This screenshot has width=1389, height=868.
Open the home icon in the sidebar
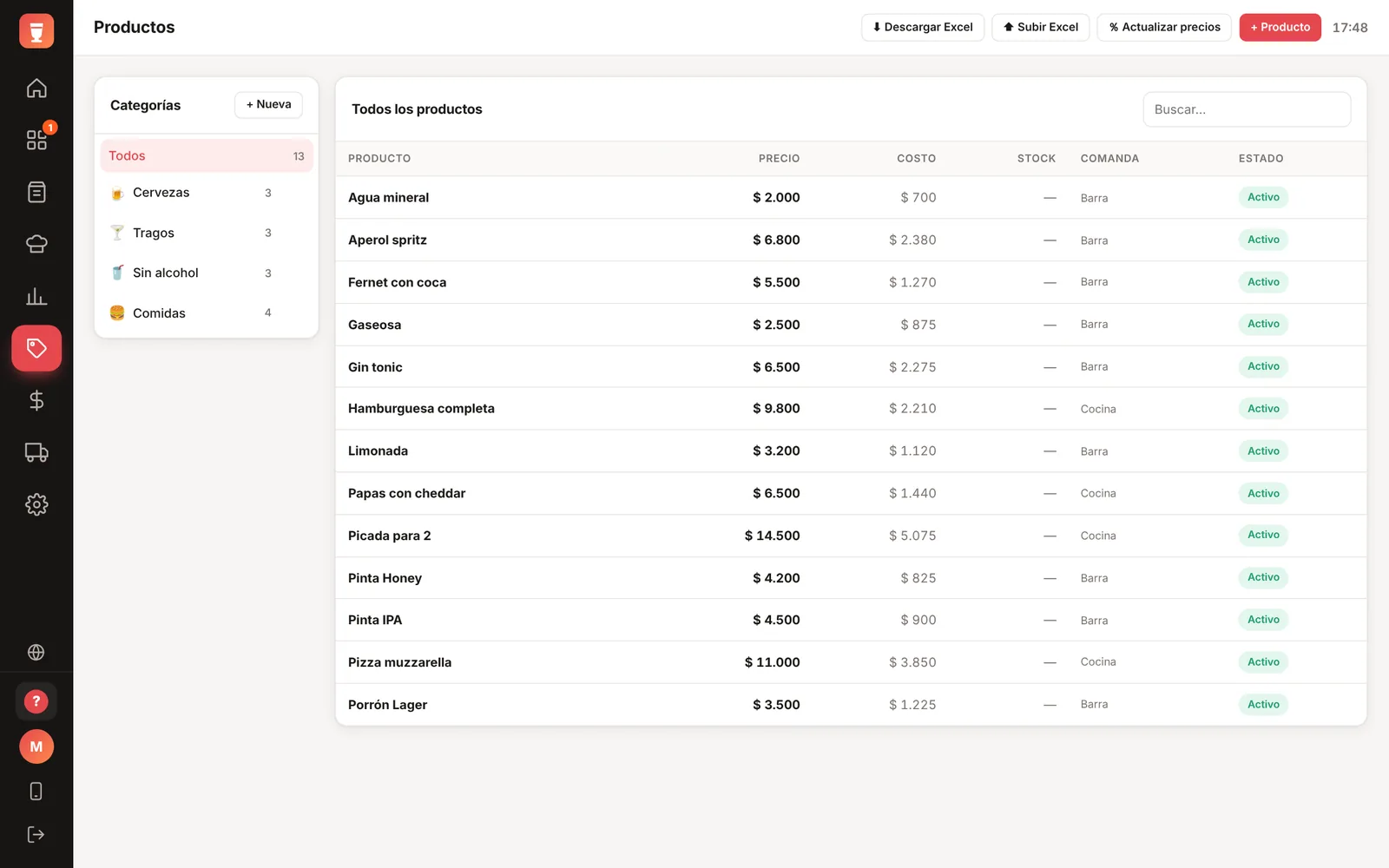36,88
